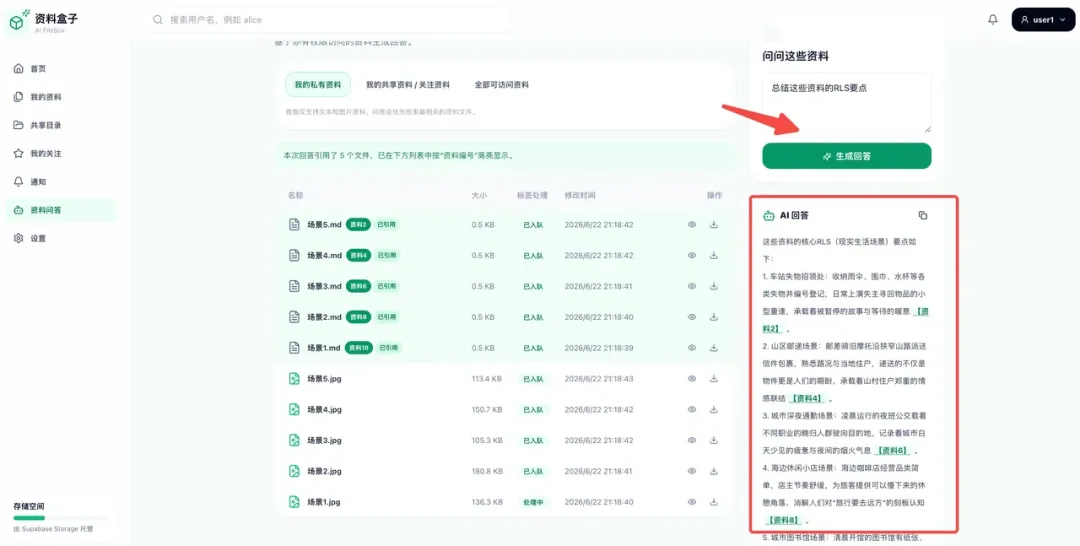Click the 资料盒子 logo icon

(x=17, y=22)
